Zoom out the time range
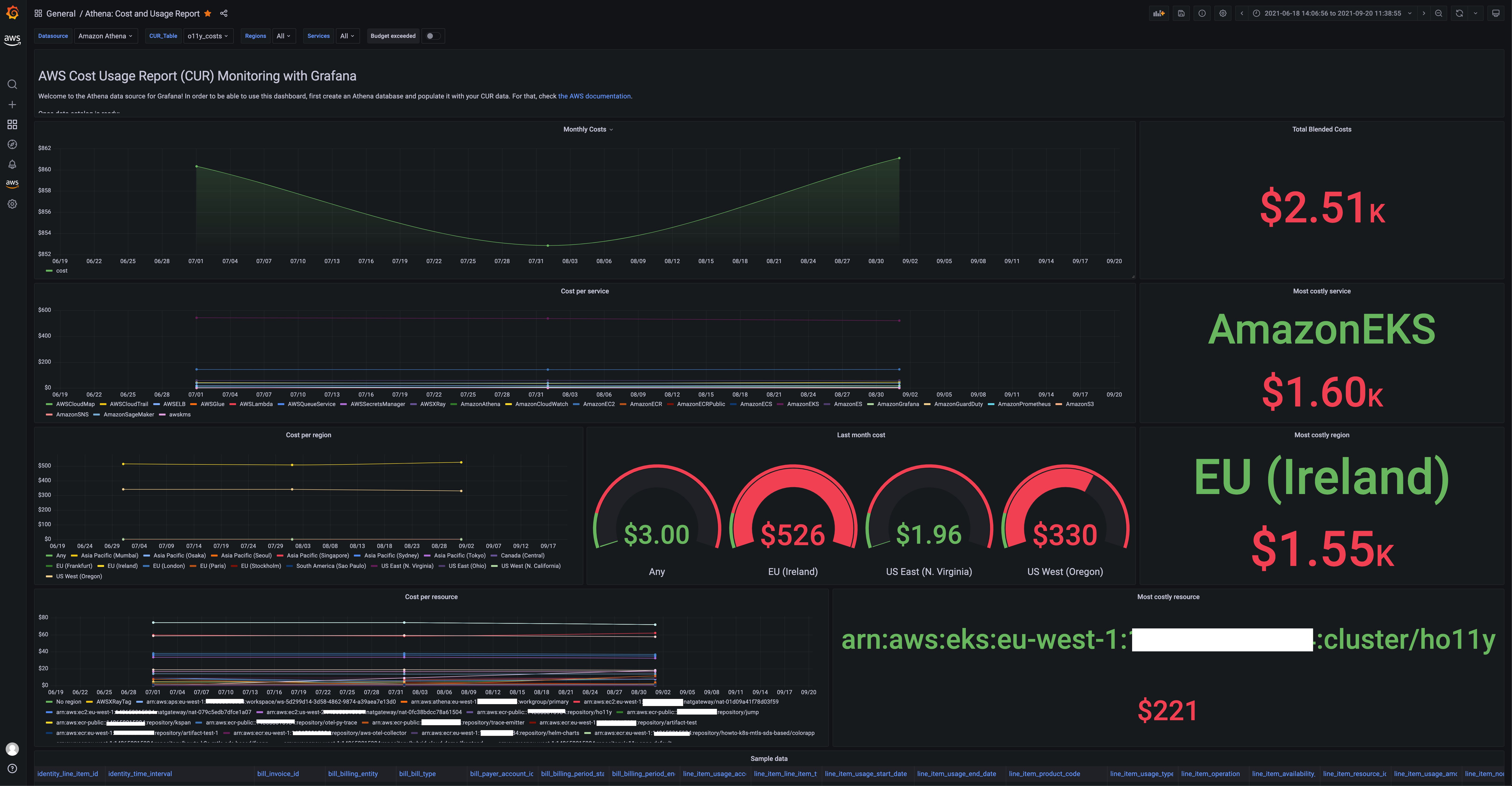 click(1439, 13)
